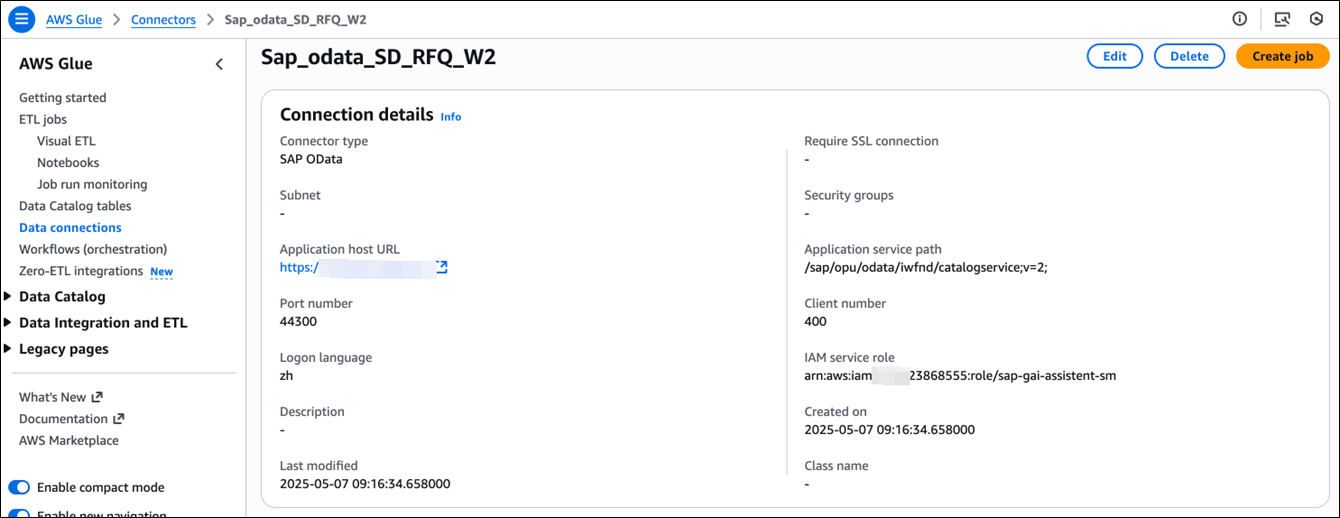
Task: Collapse the AWS Glue side panel
Action: click(x=220, y=64)
